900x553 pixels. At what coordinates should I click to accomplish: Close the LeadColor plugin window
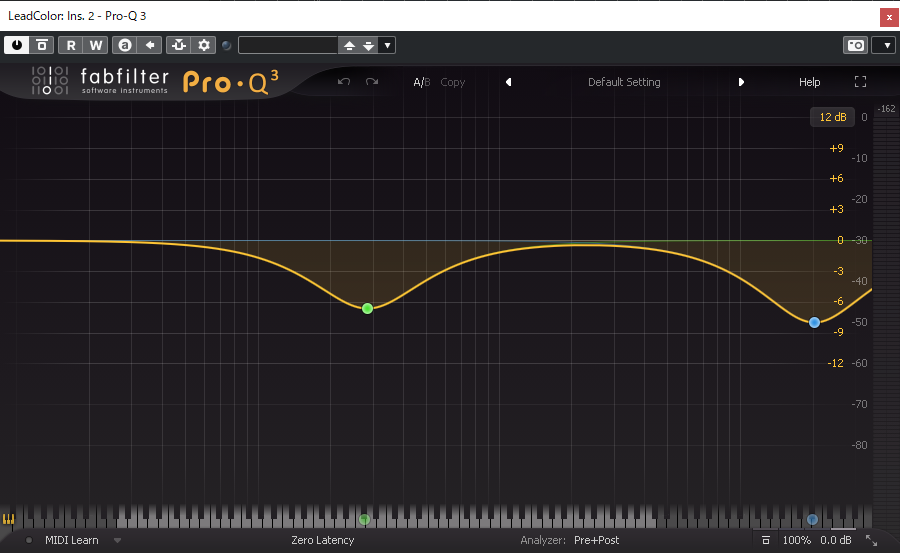coord(889,17)
